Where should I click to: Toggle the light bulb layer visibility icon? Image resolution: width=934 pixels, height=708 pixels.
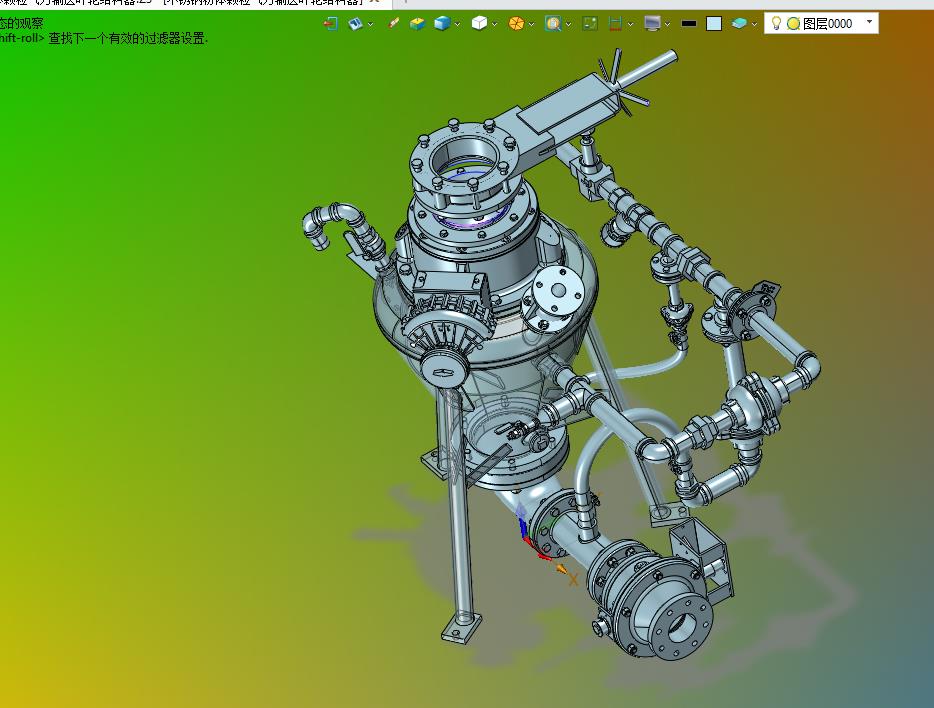pyautogui.click(x=776, y=23)
